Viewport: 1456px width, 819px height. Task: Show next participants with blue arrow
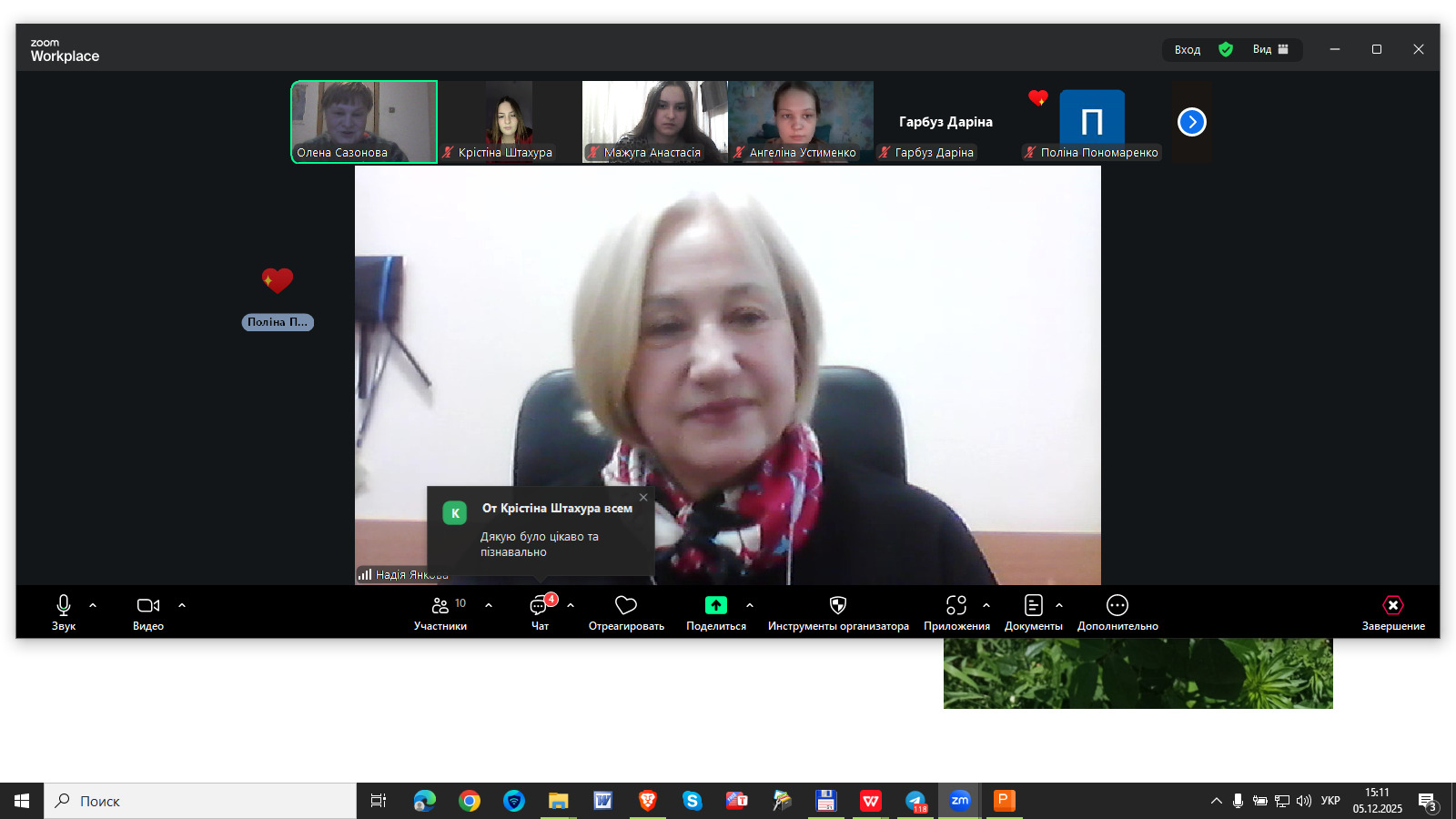pos(1192,122)
